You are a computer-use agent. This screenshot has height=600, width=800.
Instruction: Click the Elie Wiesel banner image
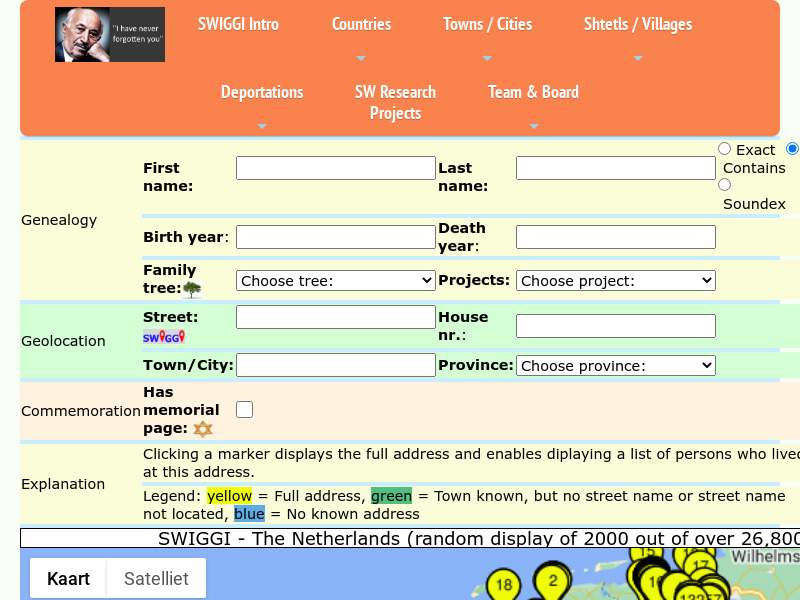(x=110, y=34)
